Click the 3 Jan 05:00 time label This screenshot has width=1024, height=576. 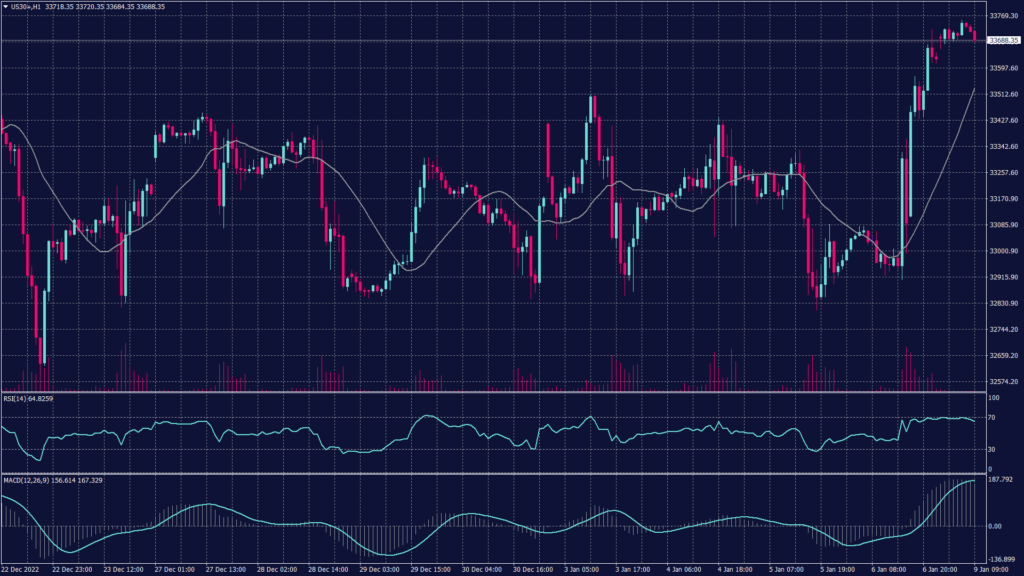tap(582, 569)
